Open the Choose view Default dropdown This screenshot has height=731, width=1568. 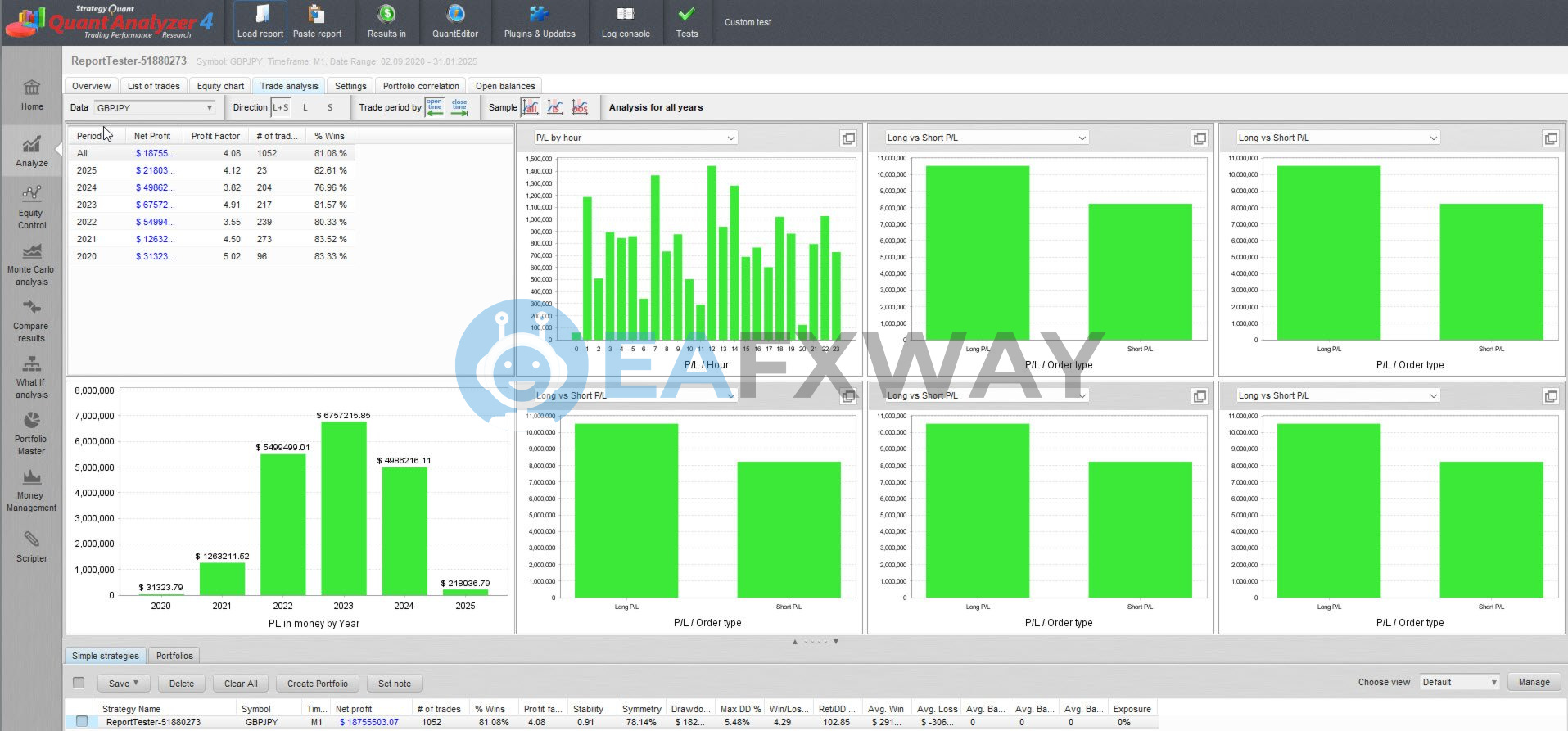click(x=1459, y=682)
